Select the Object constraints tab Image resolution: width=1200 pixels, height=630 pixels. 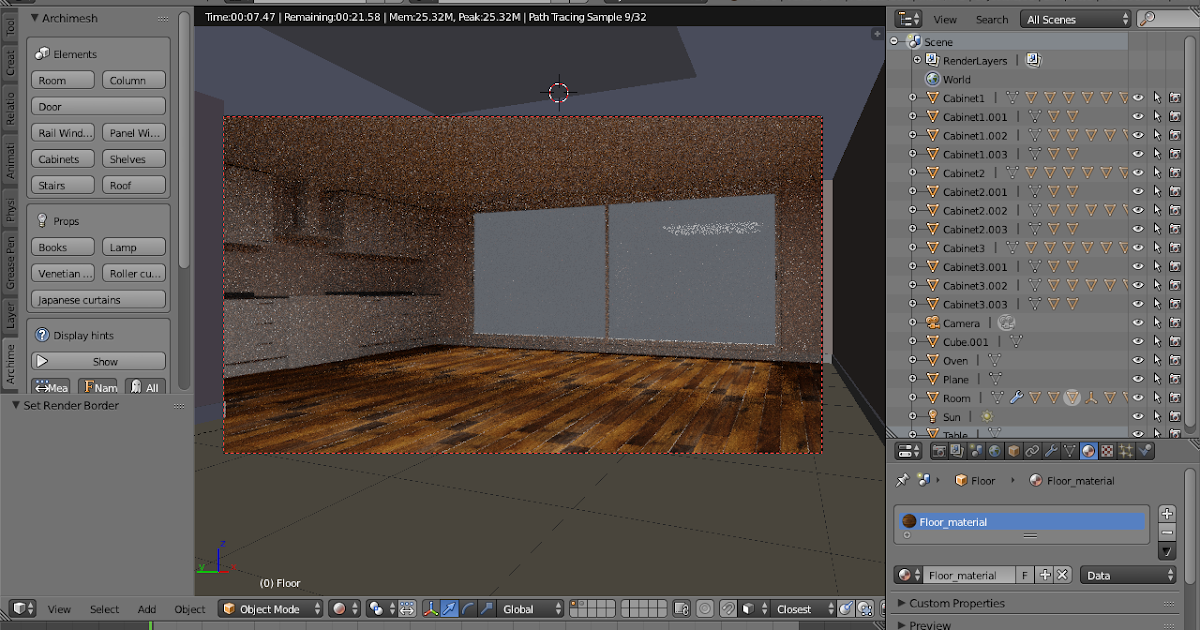(x=1032, y=451)
